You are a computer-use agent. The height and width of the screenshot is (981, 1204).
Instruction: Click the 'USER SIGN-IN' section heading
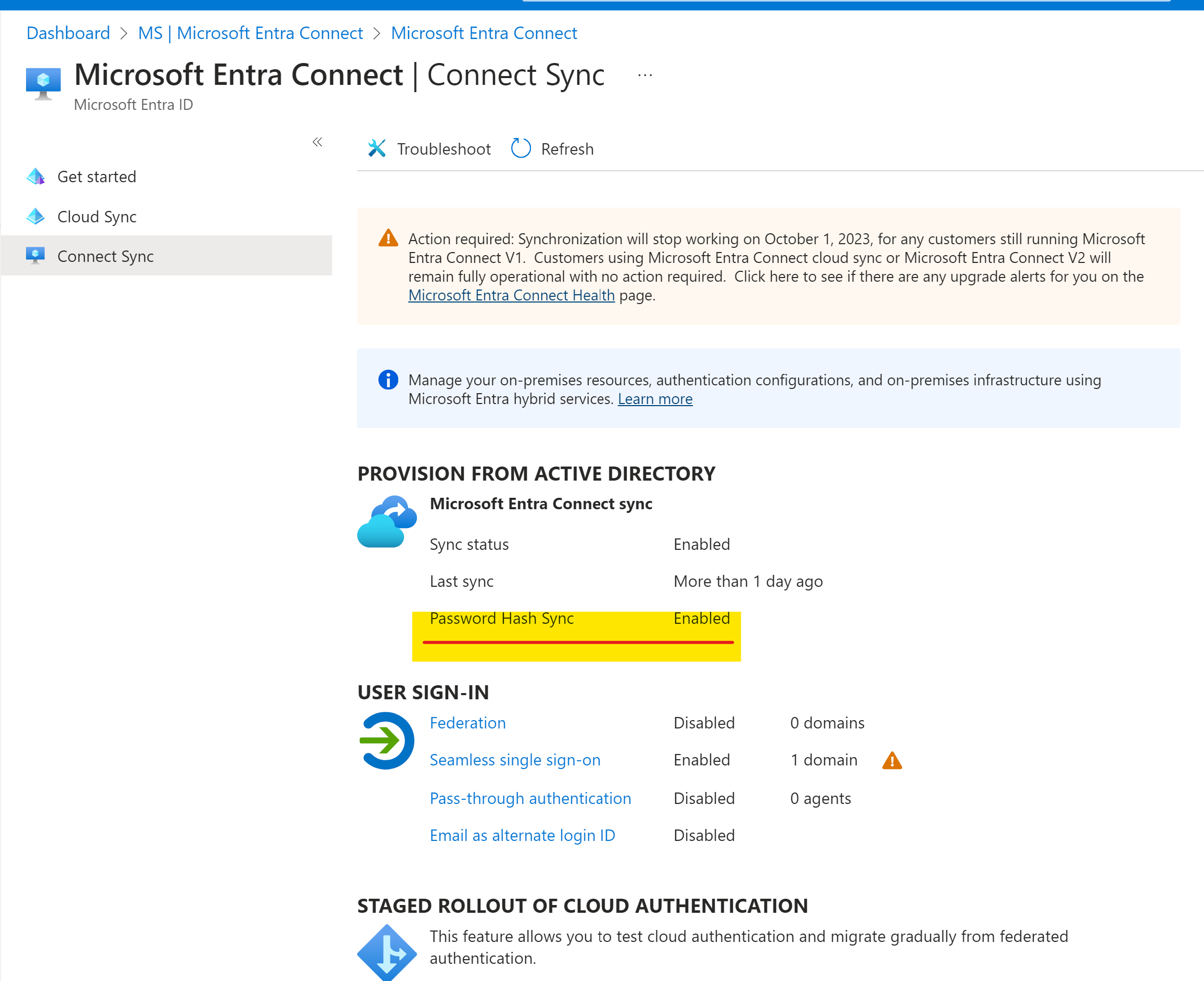(423, 692)
